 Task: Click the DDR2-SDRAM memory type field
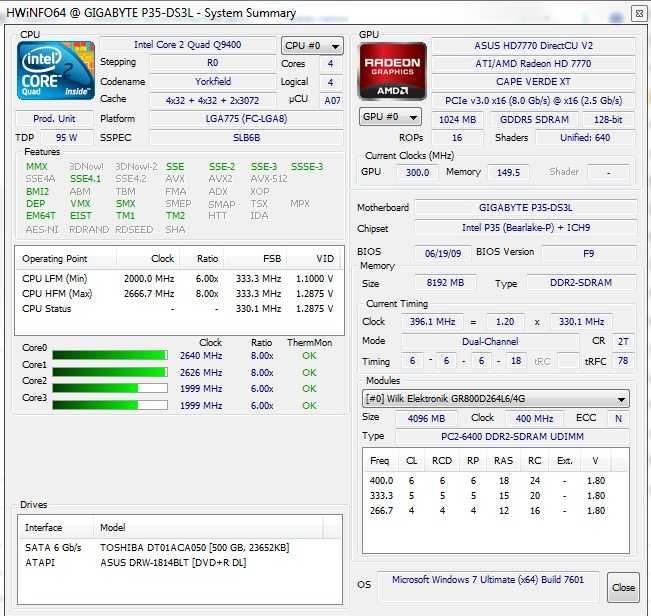click(581, 283)
